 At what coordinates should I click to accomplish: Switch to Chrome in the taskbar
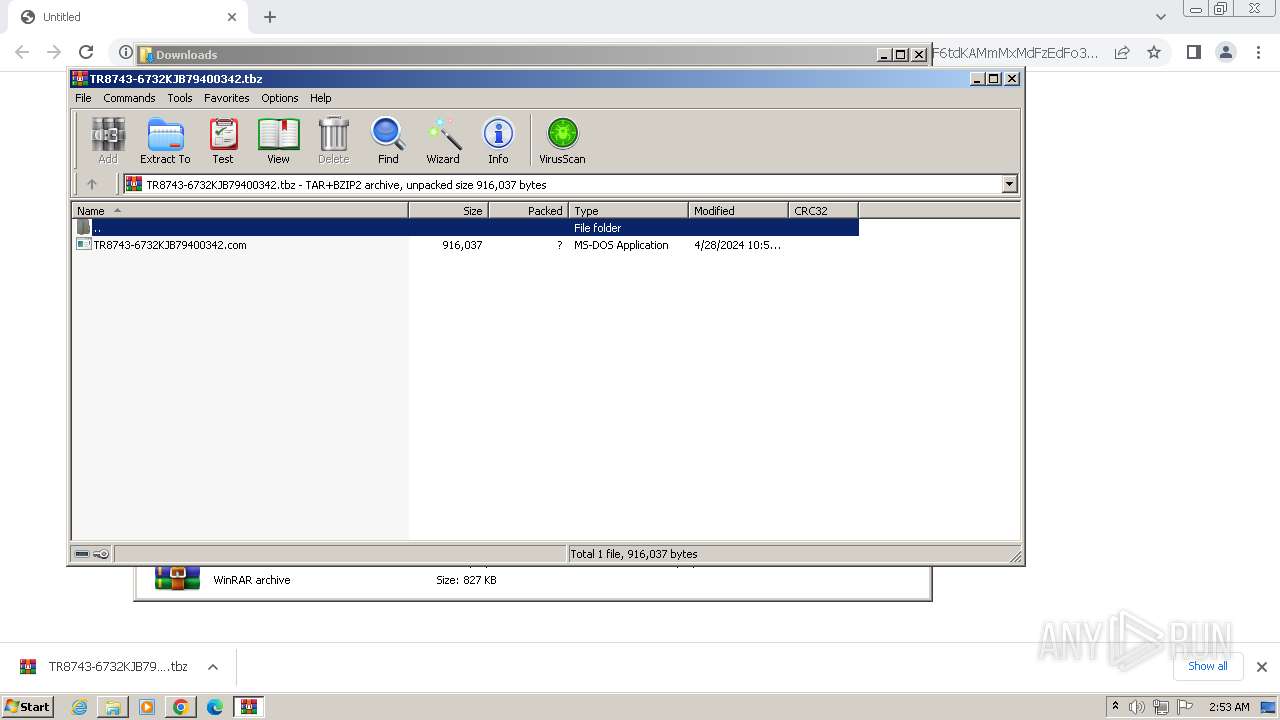(181, 707)
